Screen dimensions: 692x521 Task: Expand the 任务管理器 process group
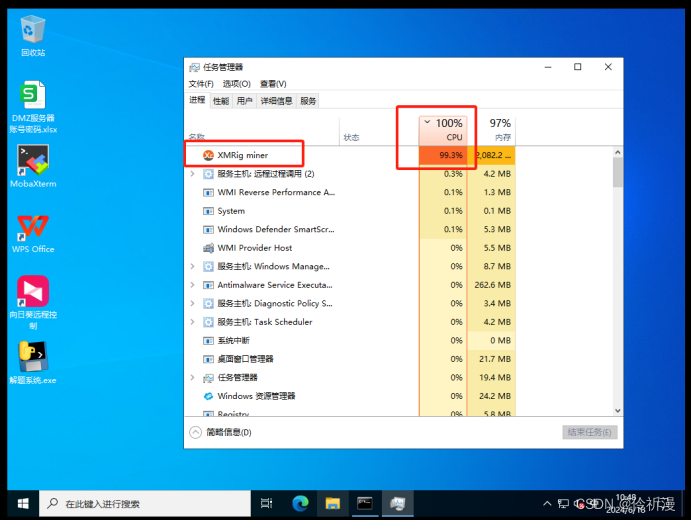point(192,378)
